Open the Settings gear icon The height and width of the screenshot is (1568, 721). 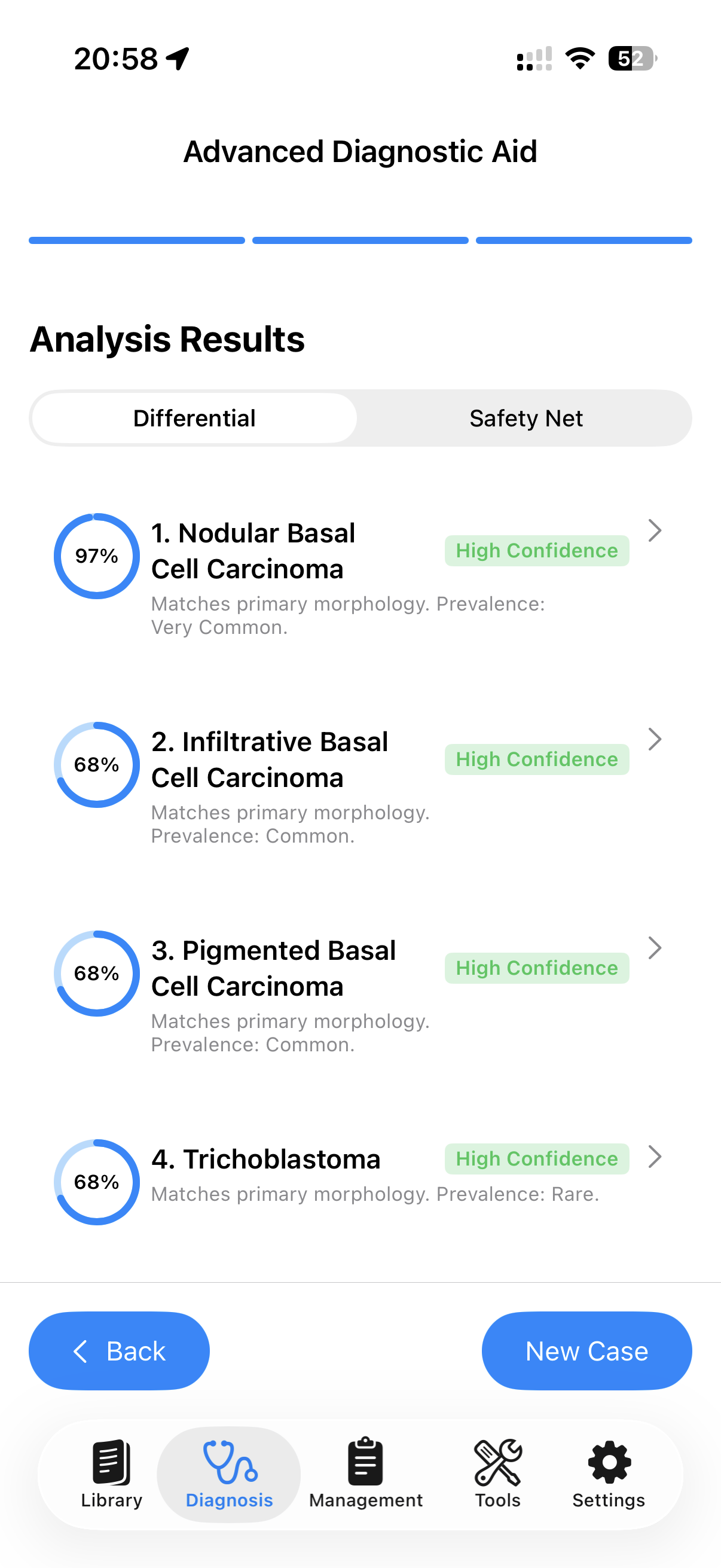point(609,1462)
